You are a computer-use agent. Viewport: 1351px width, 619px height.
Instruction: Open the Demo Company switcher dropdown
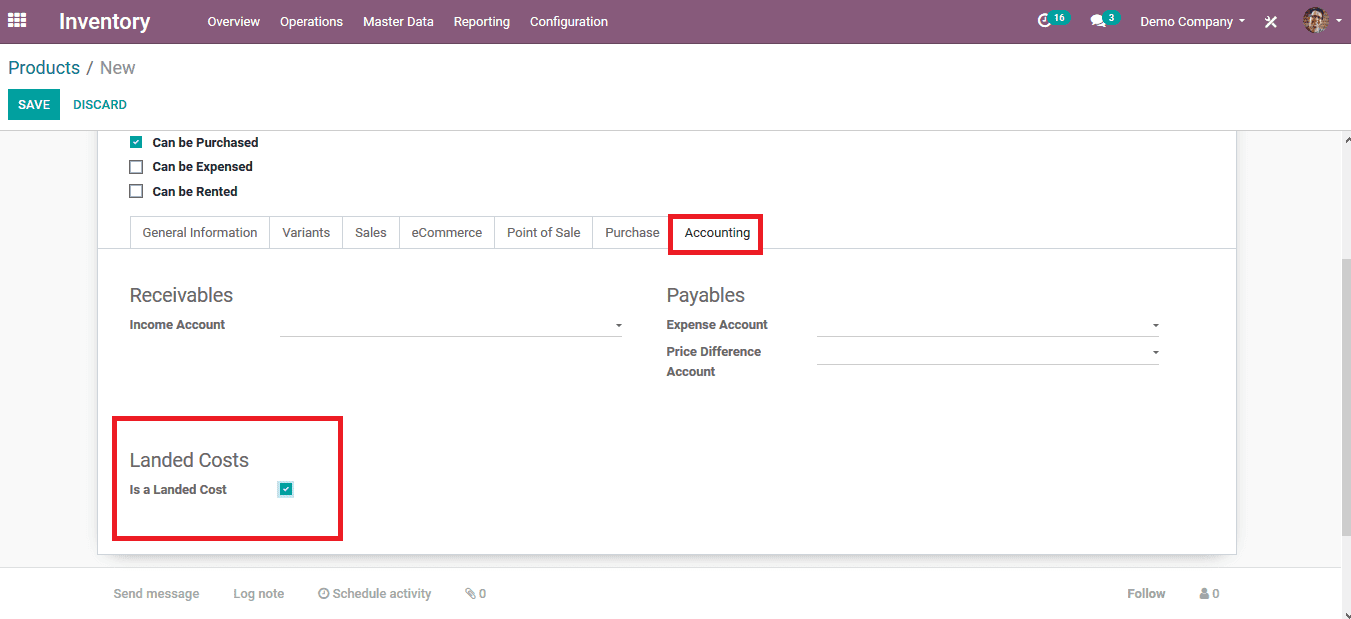point(1193,21)
